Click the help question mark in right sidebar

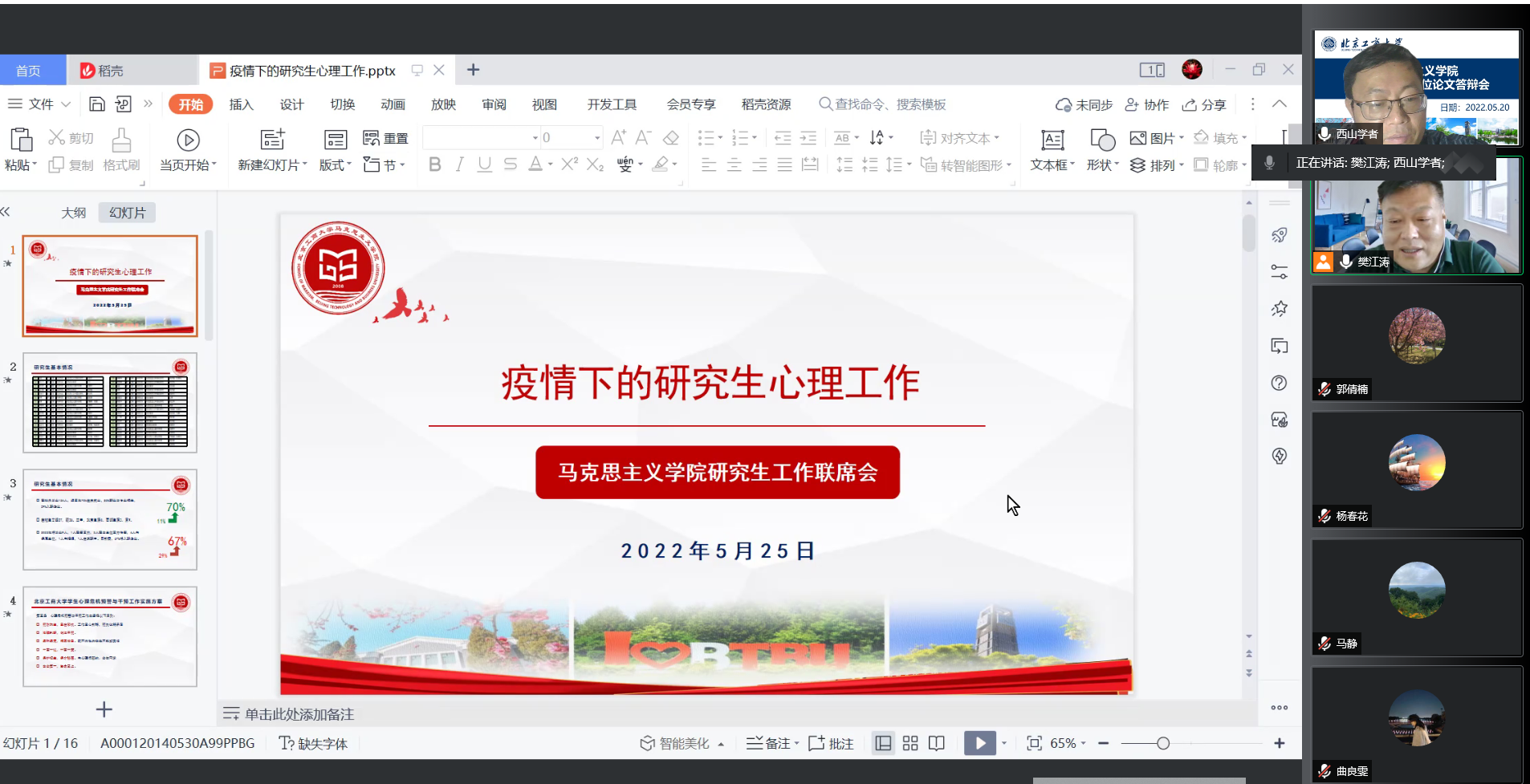point(1279,383)
